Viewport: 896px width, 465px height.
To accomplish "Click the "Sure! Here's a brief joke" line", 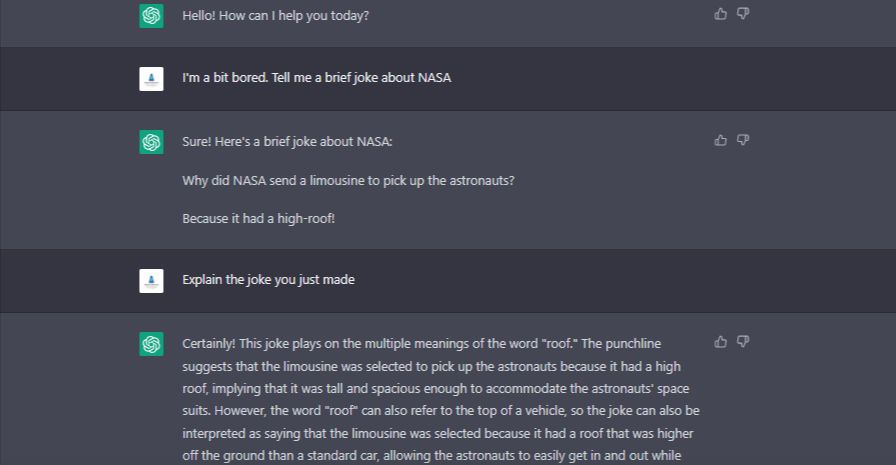I will click(287, 142).
